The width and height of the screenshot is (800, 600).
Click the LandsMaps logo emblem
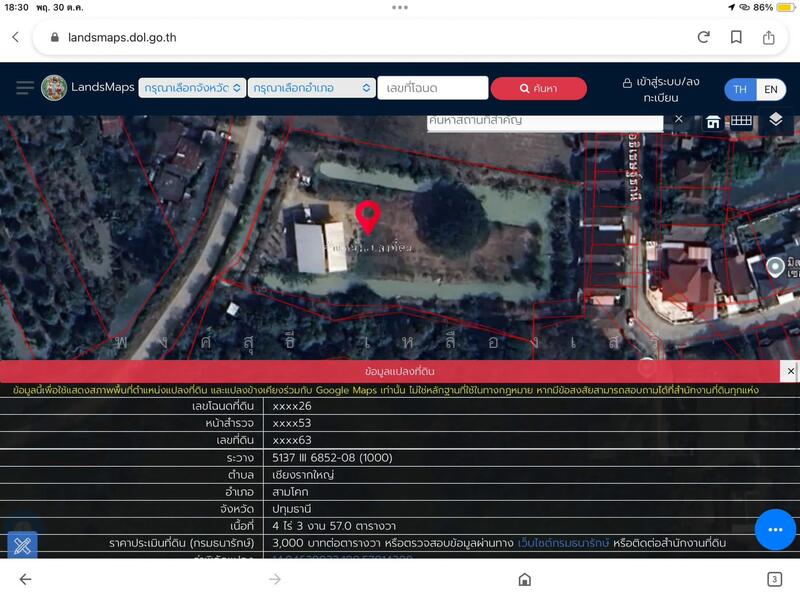pyautogui.click(x=54, y=88)
